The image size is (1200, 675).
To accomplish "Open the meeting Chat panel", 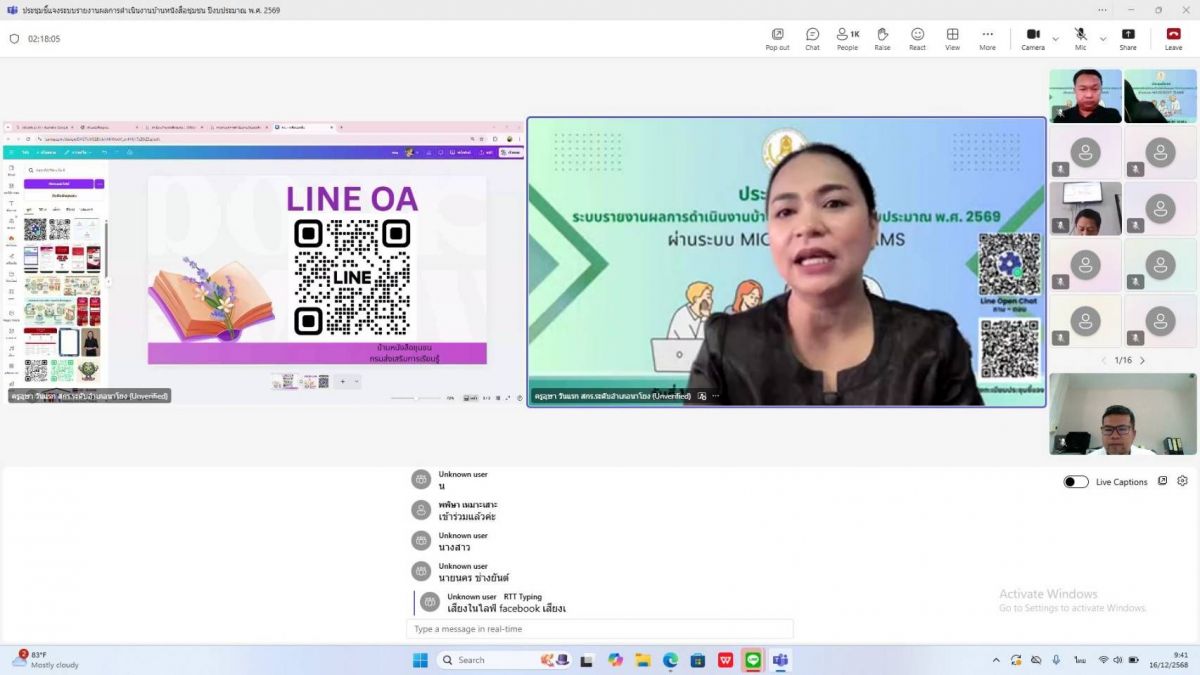I will 812,38.
